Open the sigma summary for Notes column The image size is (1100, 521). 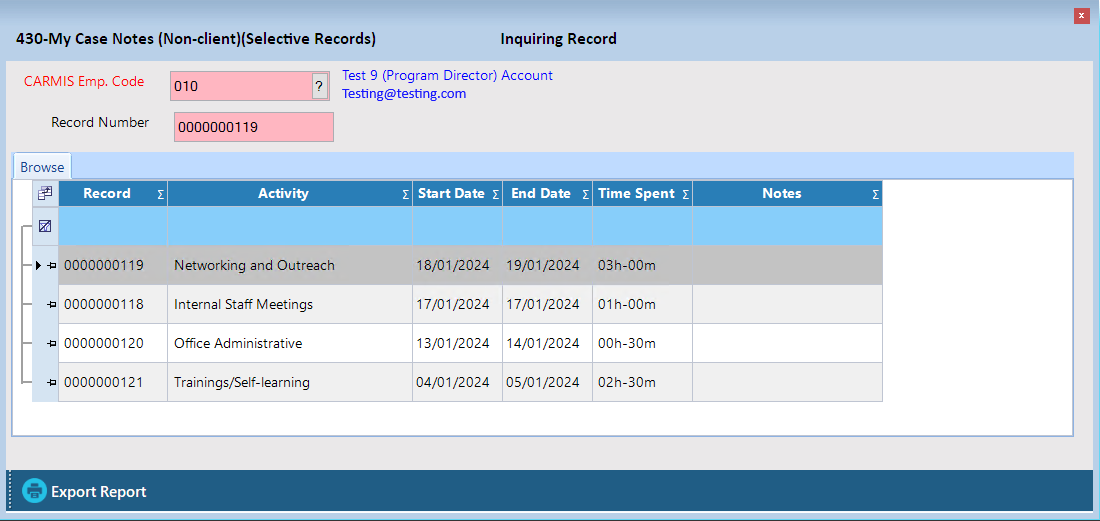coord(875,195)
